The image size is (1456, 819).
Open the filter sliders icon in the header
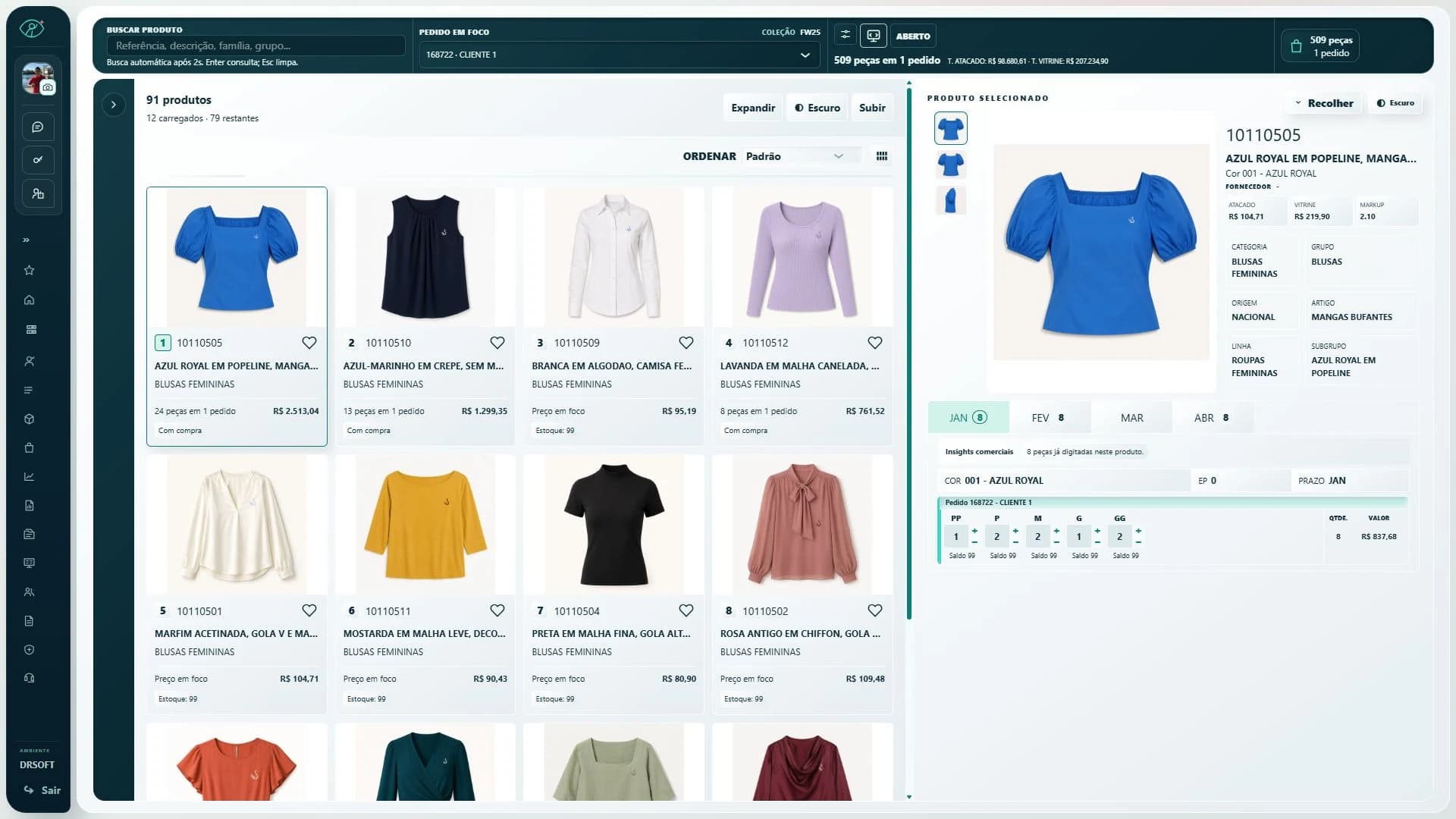click(845, 36)
